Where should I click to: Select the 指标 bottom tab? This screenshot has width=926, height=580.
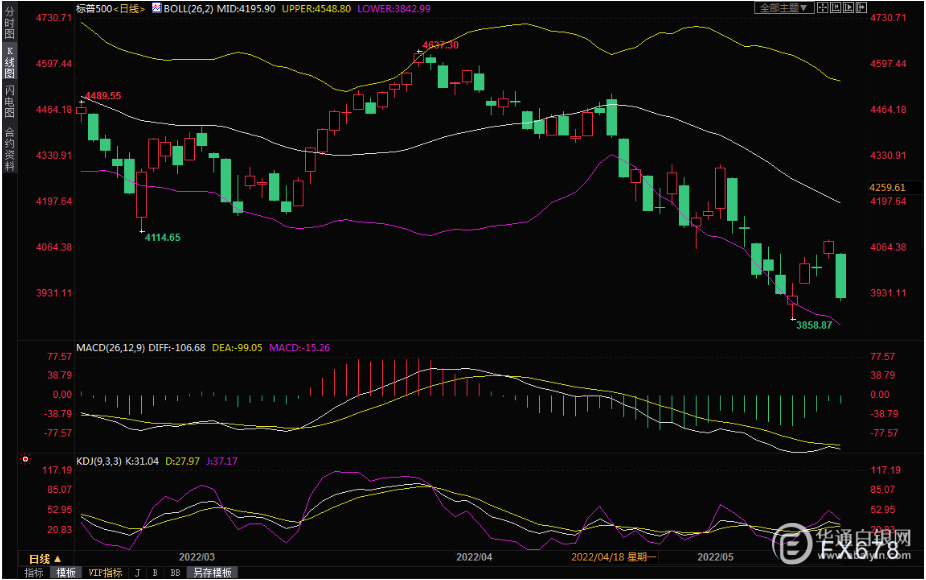click(x=34, y=572)
